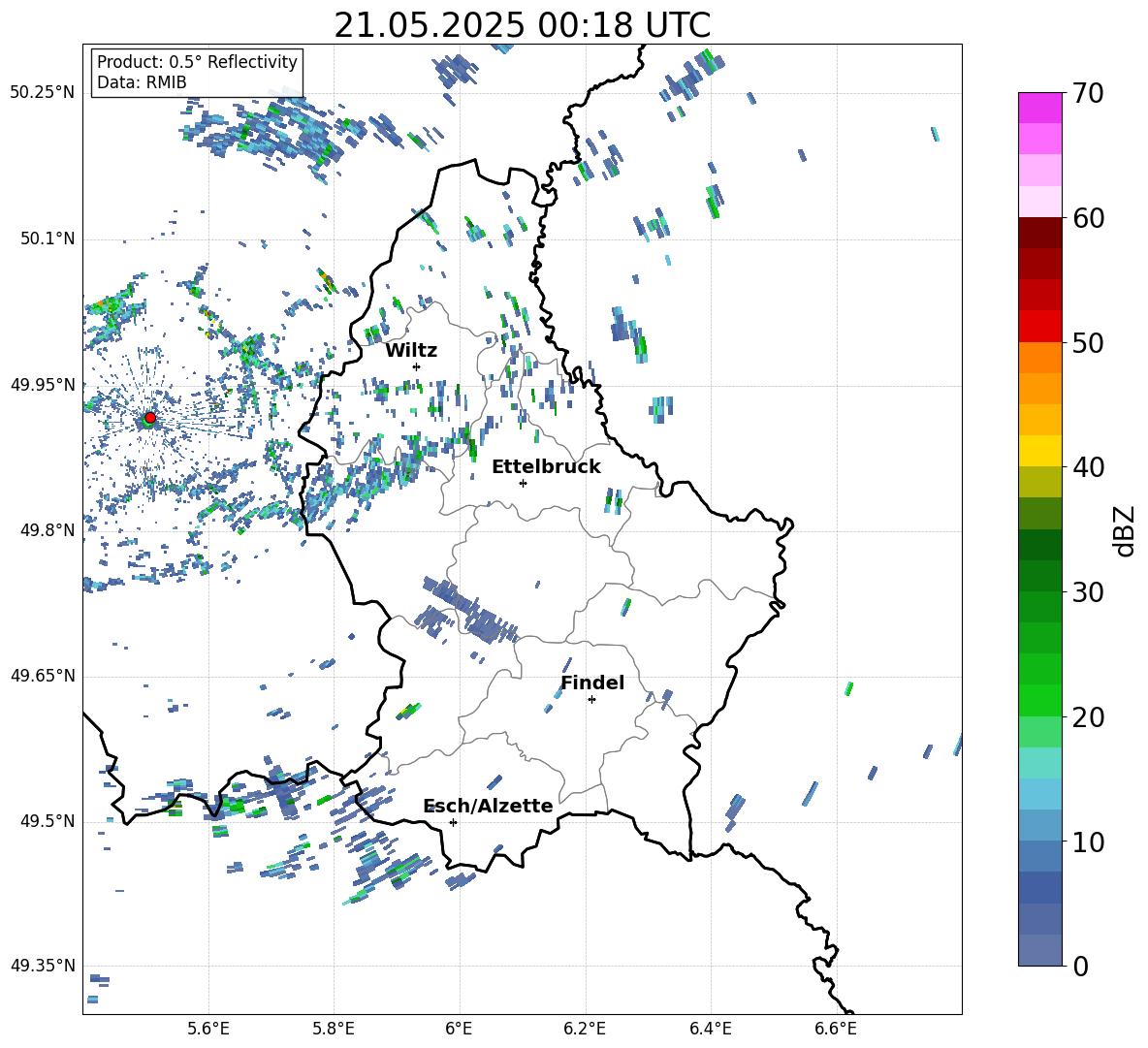Click the colorbar tick label 10
Screen dimensions: 1148x1048
(x=1088, y=842)
